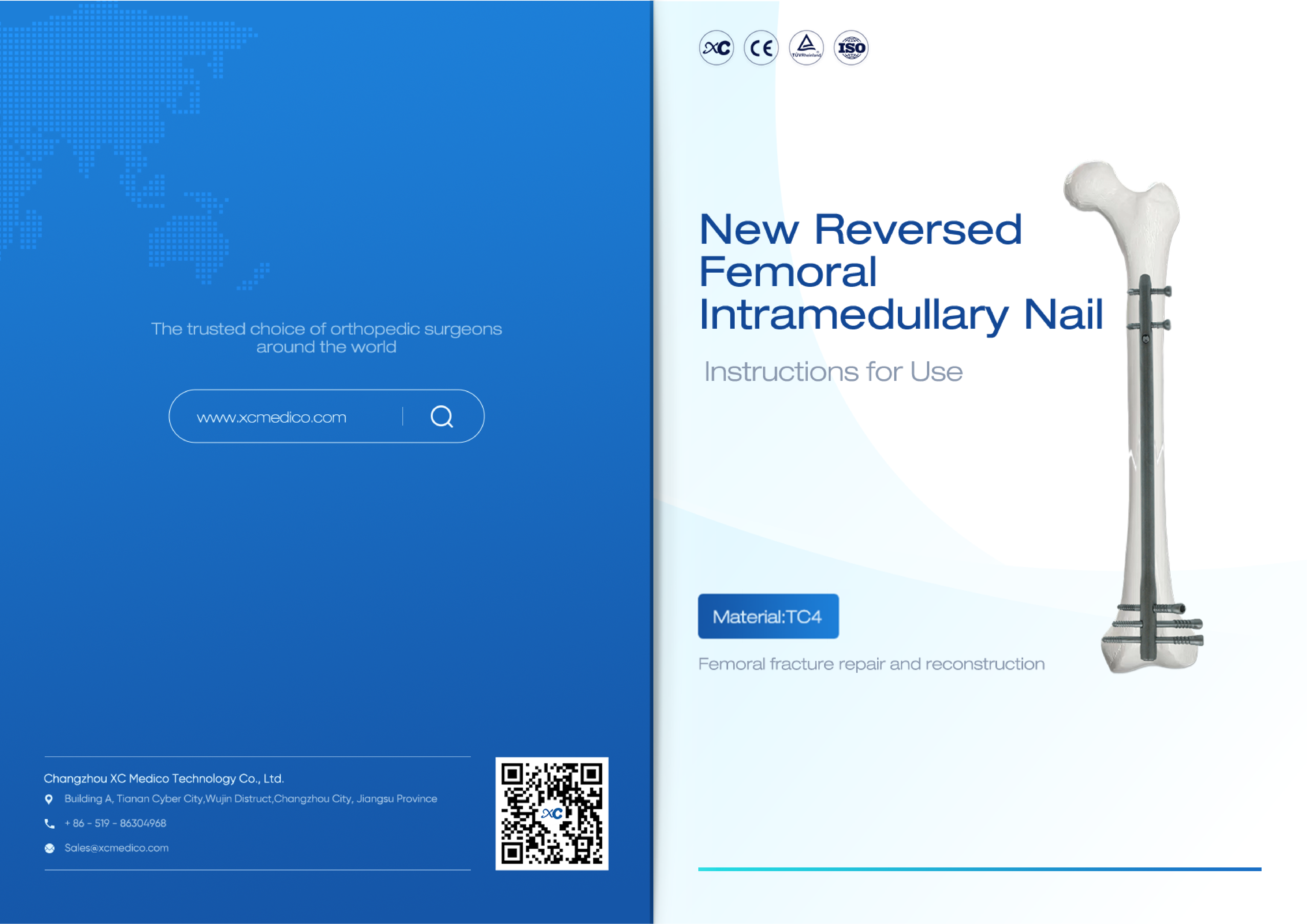Click the 'Instructions for Use' subtitle

(x=833, y=372)
